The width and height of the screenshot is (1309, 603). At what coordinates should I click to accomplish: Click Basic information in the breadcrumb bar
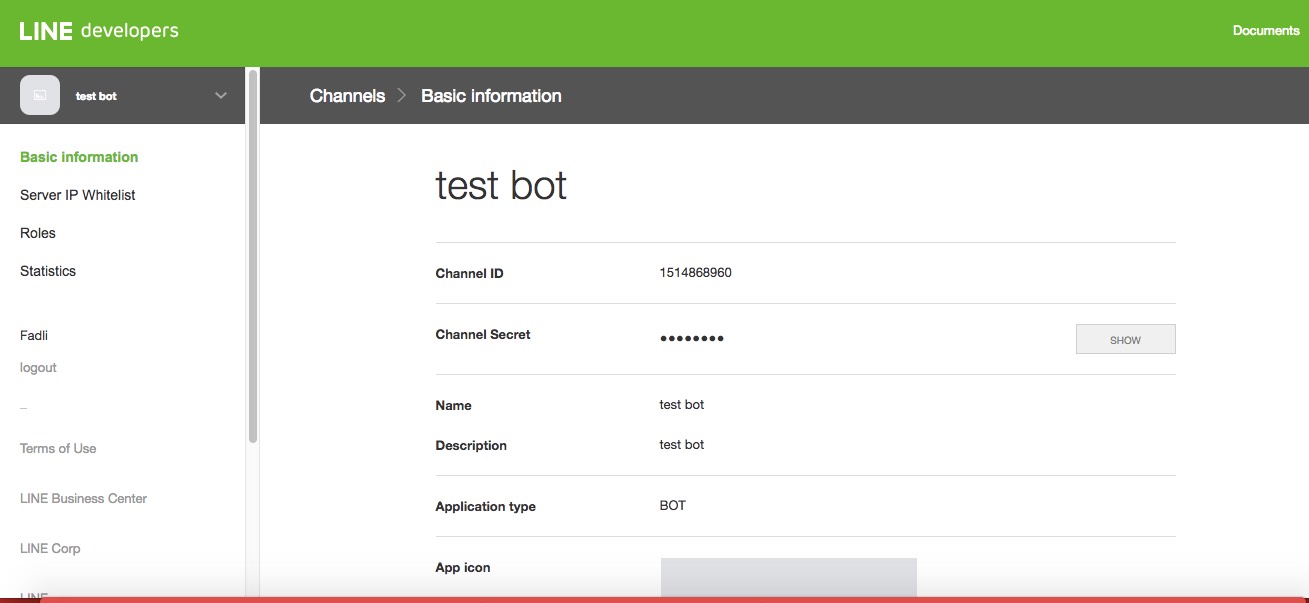click(x=491, y=96)
